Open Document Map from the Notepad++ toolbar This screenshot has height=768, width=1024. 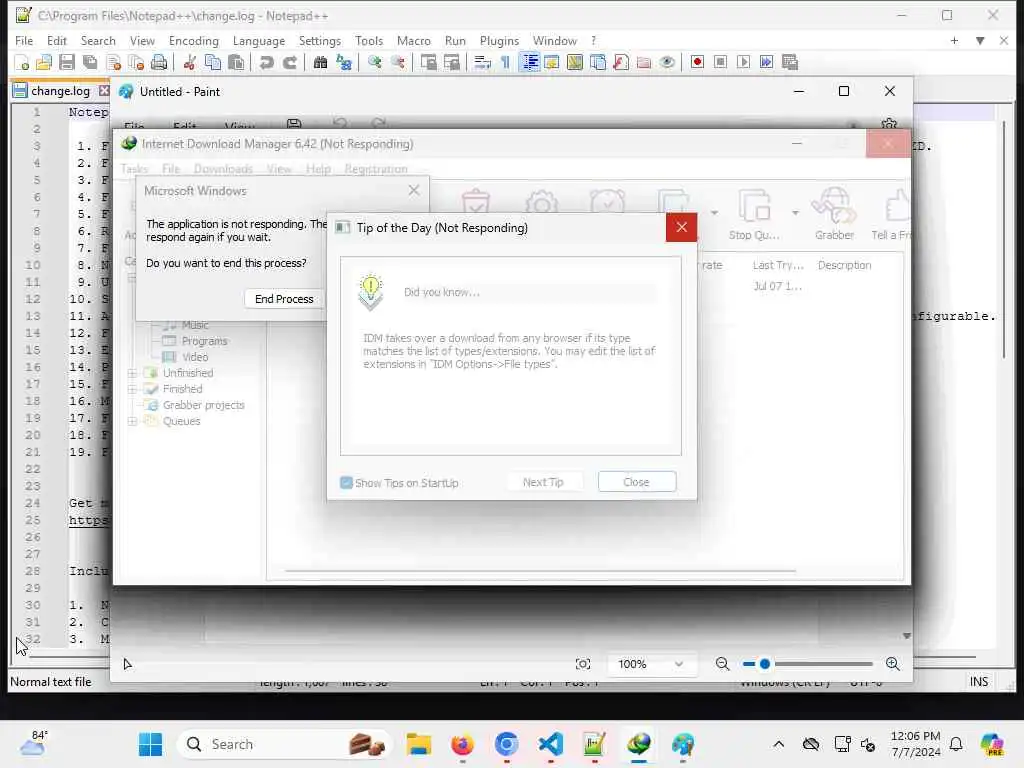coord(575,63)
